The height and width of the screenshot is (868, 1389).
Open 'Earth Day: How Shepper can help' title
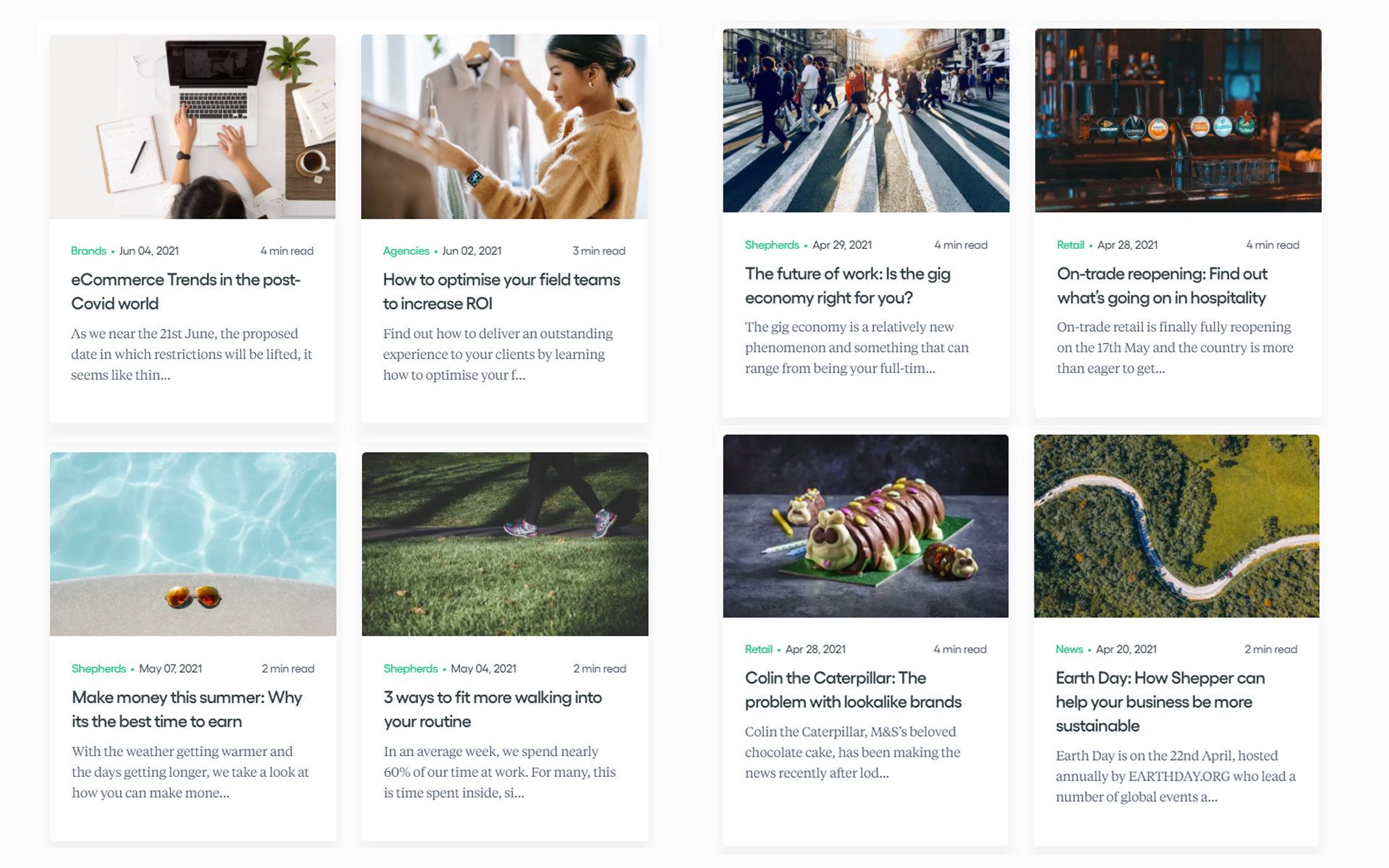pyautogui.click(x=1160, y=702)
